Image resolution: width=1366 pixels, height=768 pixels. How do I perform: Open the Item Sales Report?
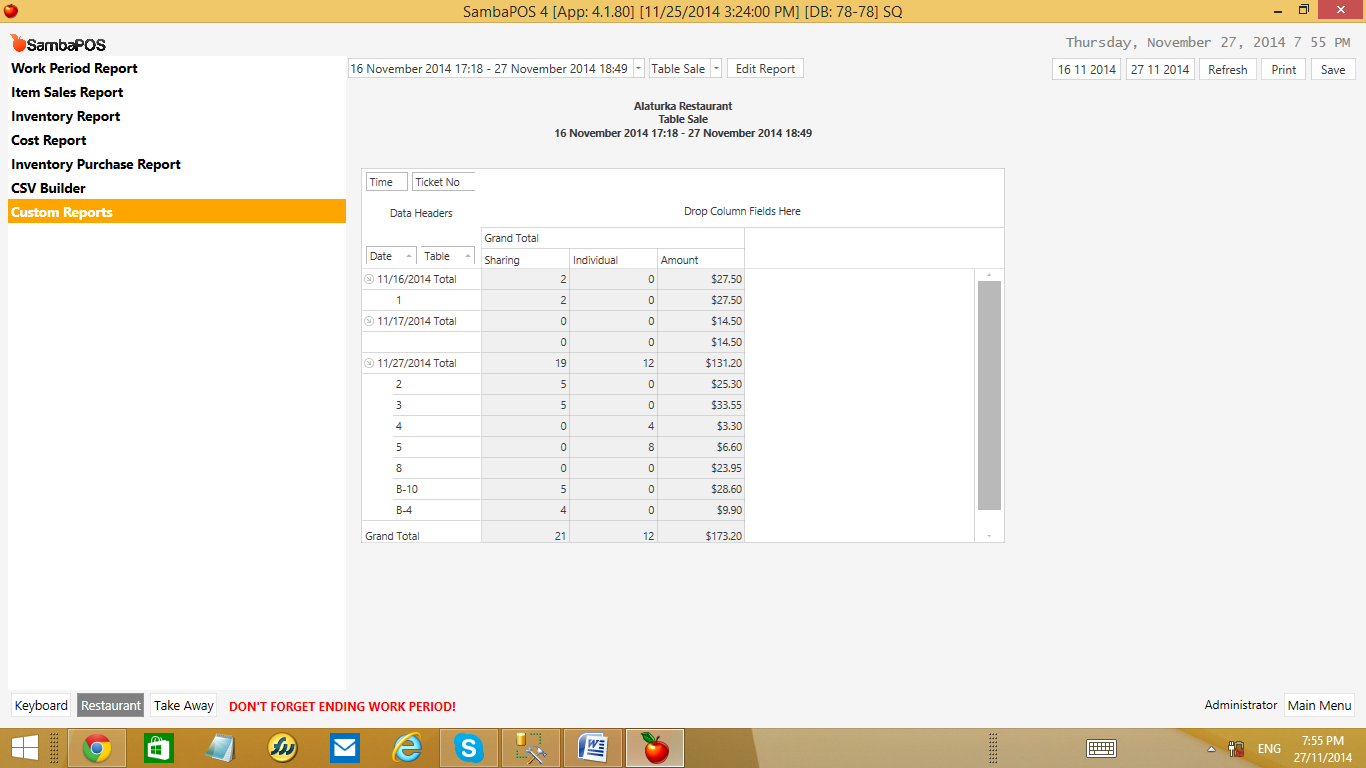(67, 92)
